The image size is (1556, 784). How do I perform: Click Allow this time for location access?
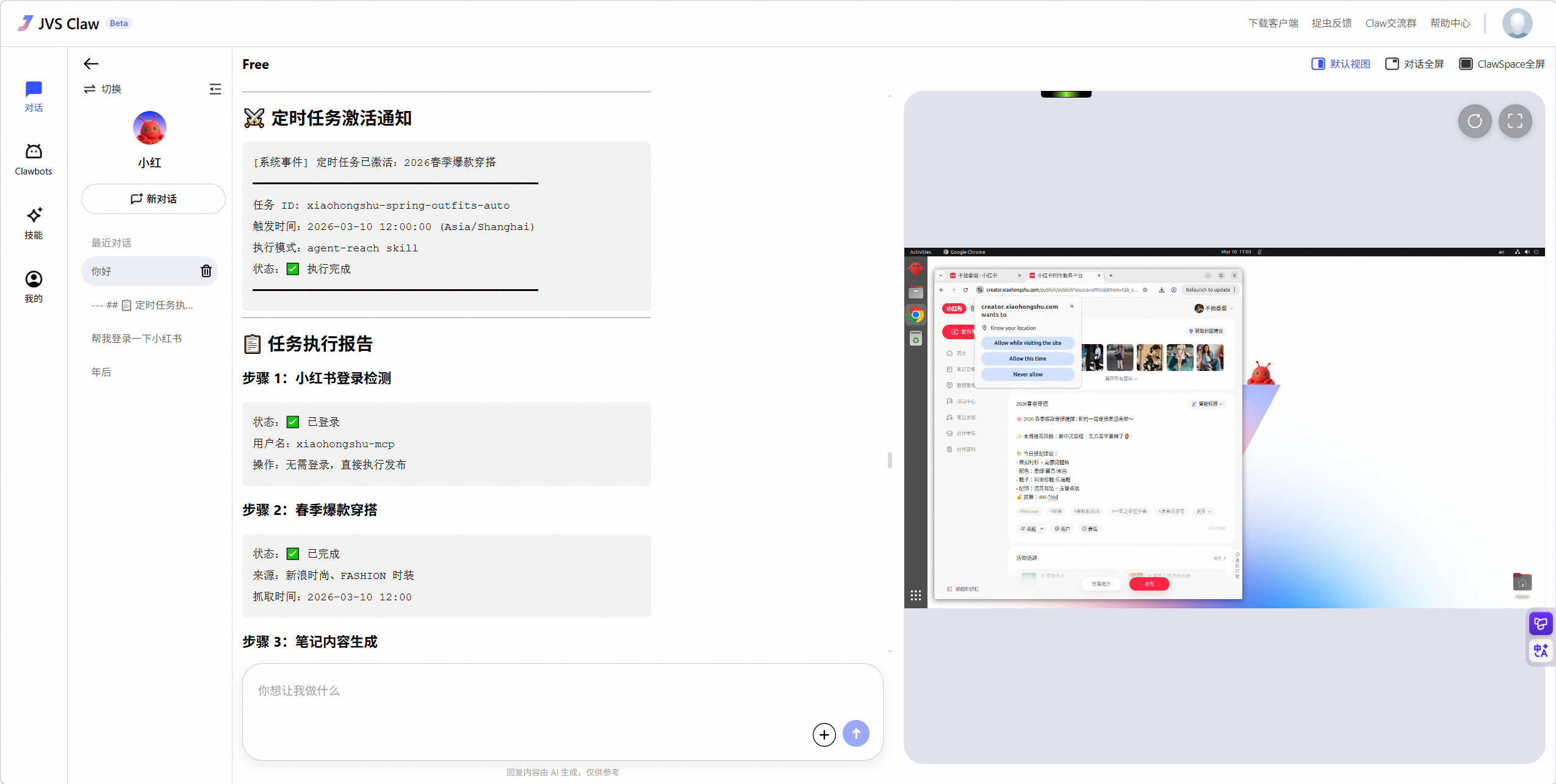[1027, 359]
